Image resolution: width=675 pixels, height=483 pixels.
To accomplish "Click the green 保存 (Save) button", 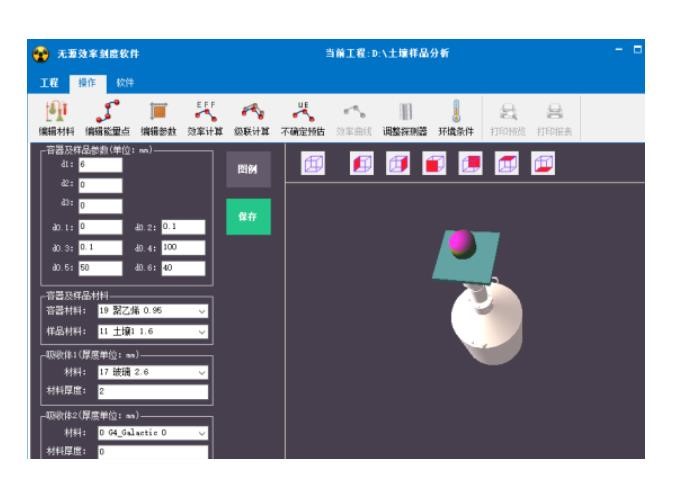I will click(247, 216).
